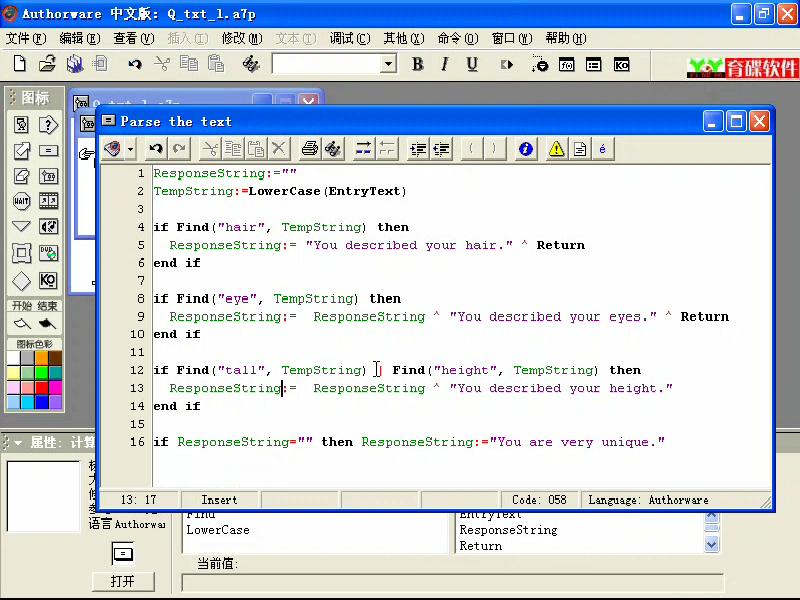The width and height of the screenshot is (800, 600).
Task: Select the DVD icon in icon palette
Action: coord(48,253)
